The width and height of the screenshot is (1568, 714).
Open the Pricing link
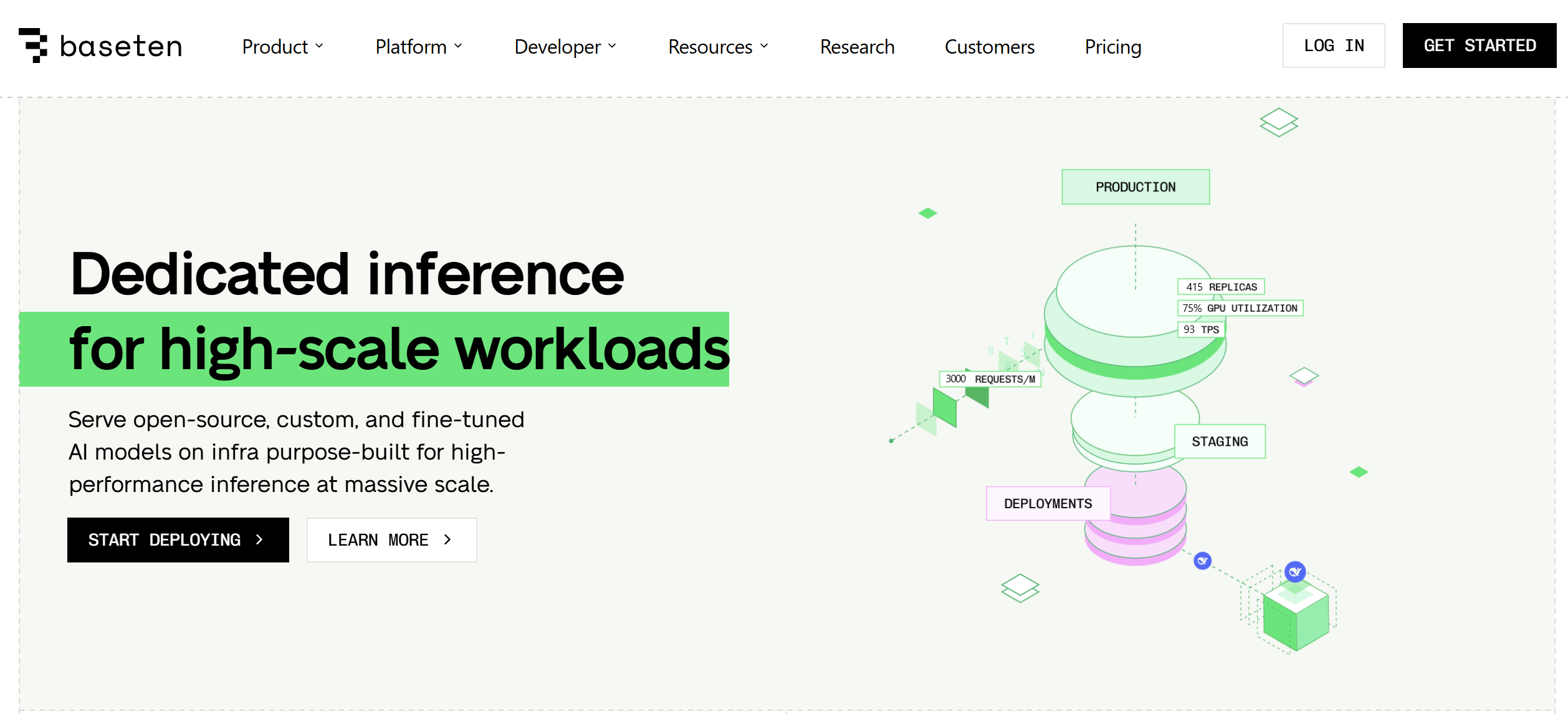pyautogui.click(x=1112, y=47)
